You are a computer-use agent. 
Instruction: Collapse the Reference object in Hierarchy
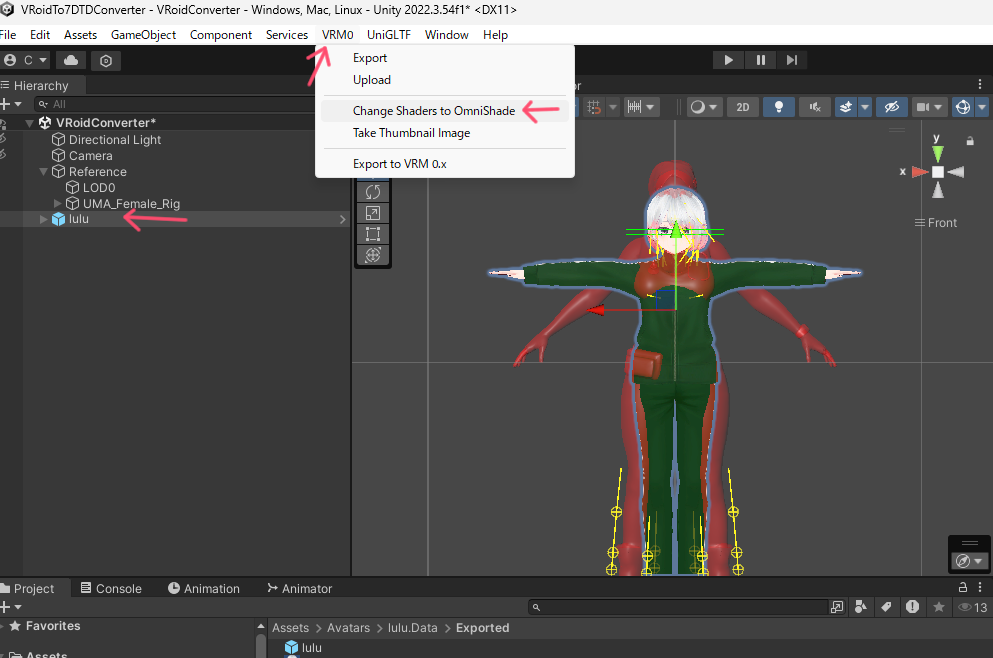coord(44,172)
